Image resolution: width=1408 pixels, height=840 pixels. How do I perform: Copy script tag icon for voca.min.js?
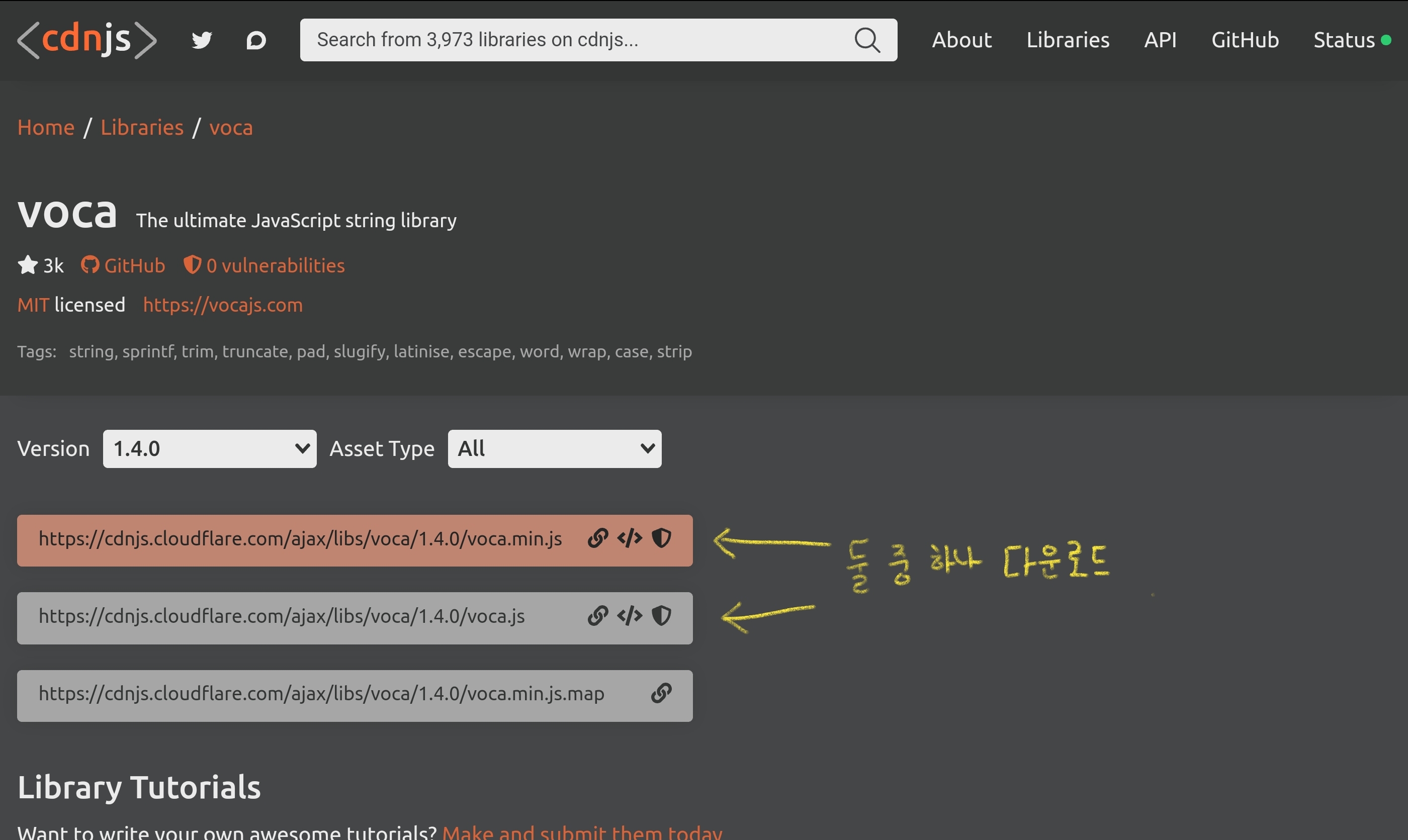click(630, 538)
